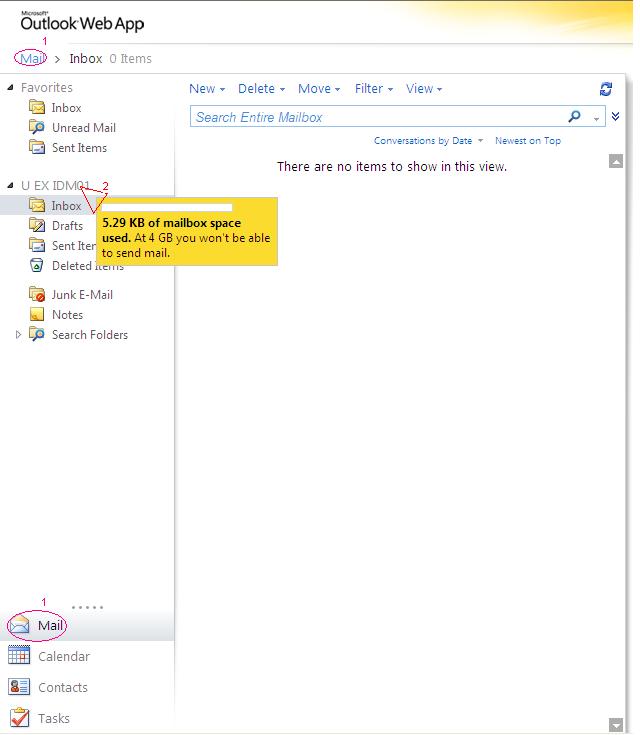Open the Calendar icon in the navigation pane
The image size is (640, 735).
coord(19,656)
